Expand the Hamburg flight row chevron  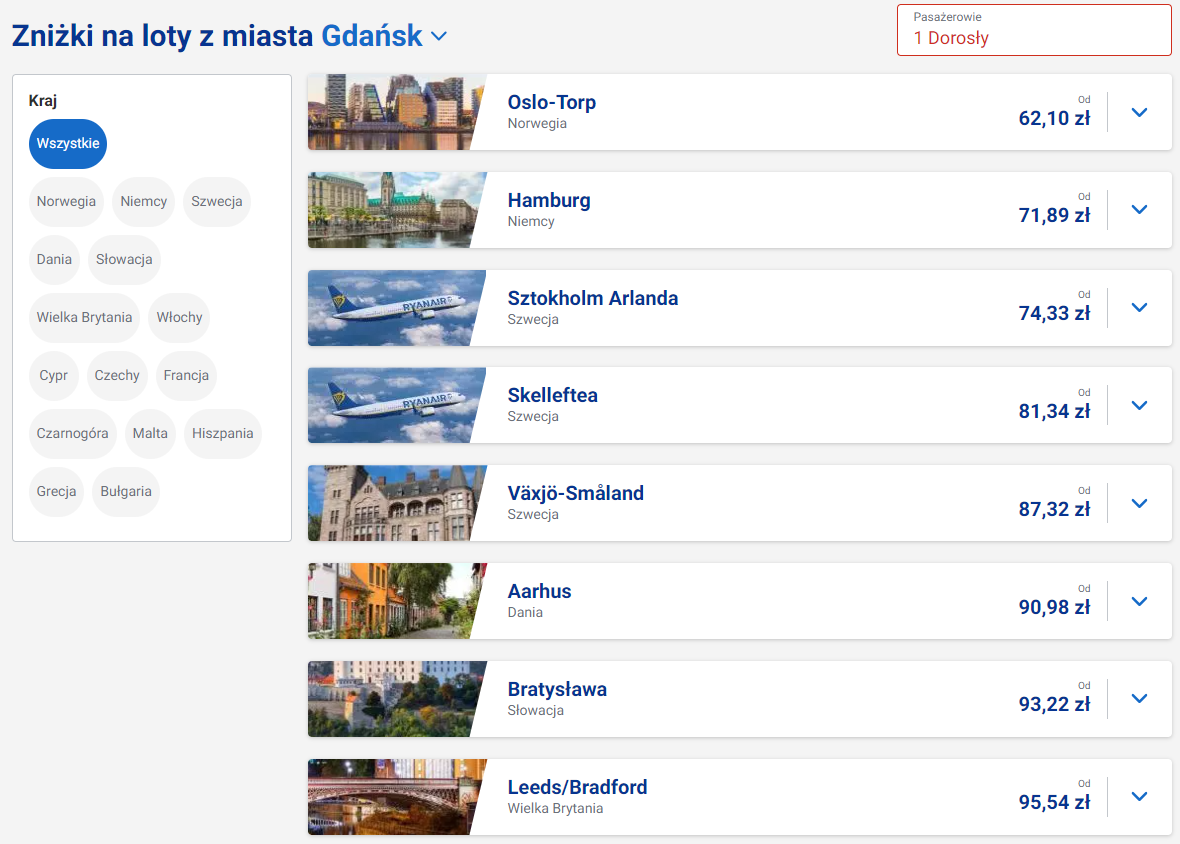(1139, 210)
